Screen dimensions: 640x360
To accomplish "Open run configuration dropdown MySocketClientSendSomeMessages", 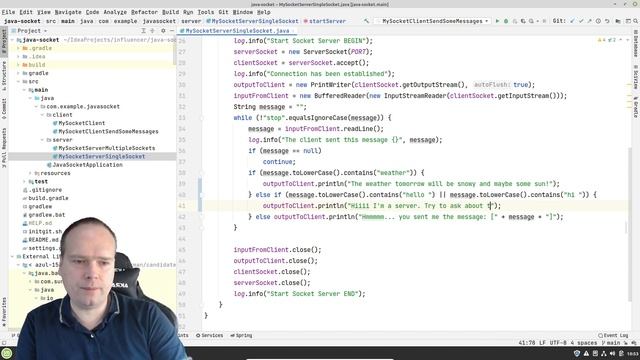I will click(x=433, y=21).
